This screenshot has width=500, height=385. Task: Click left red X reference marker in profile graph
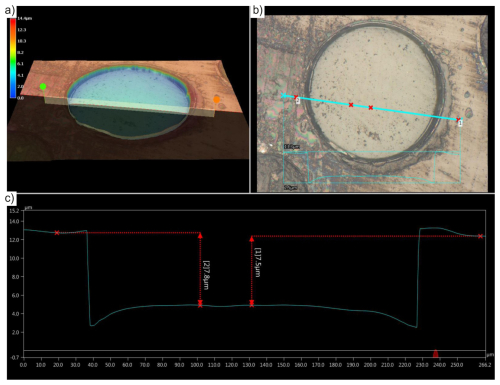tap(57, 233)
